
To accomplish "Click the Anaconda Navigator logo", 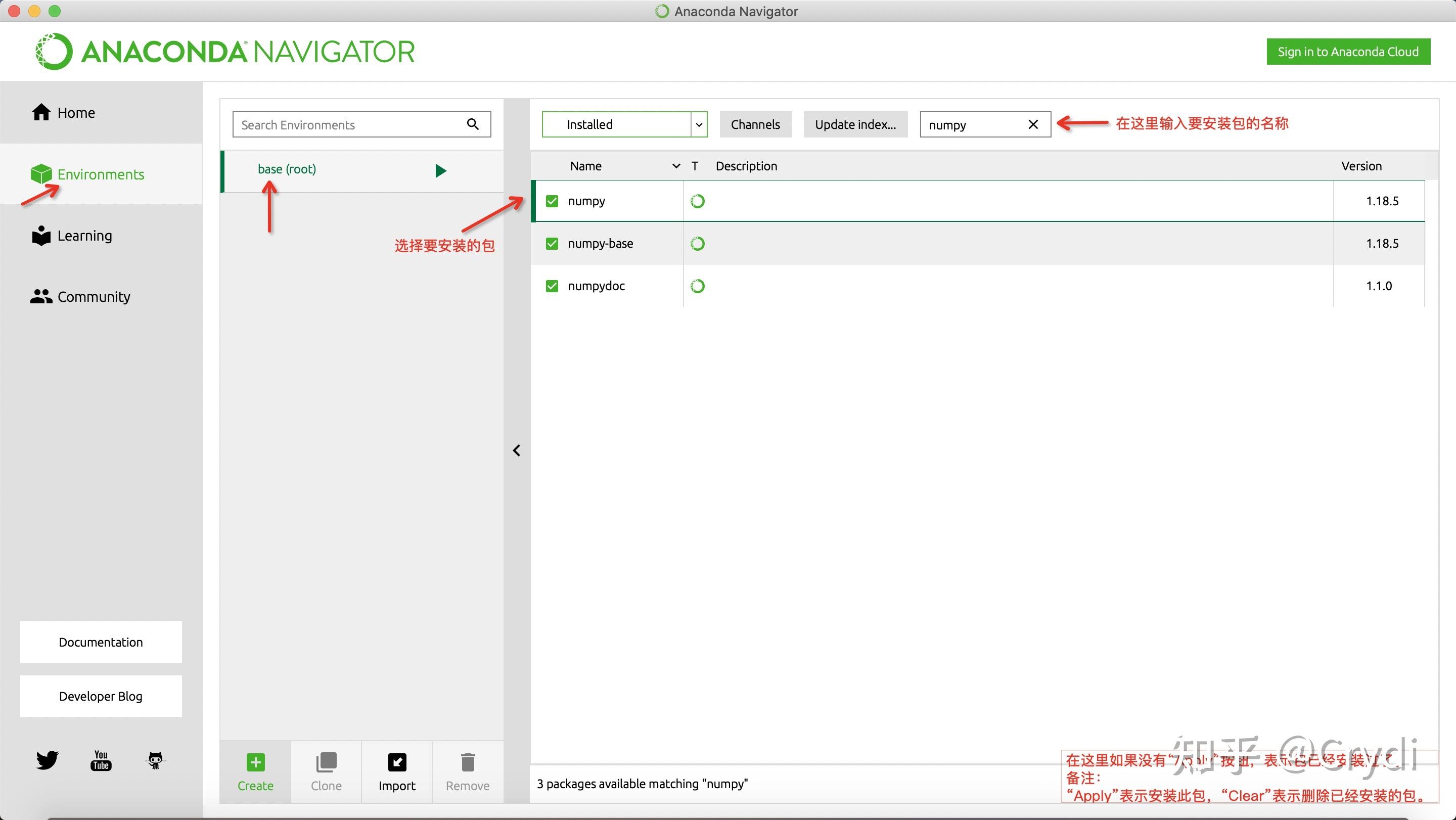I will pos(225,52).
